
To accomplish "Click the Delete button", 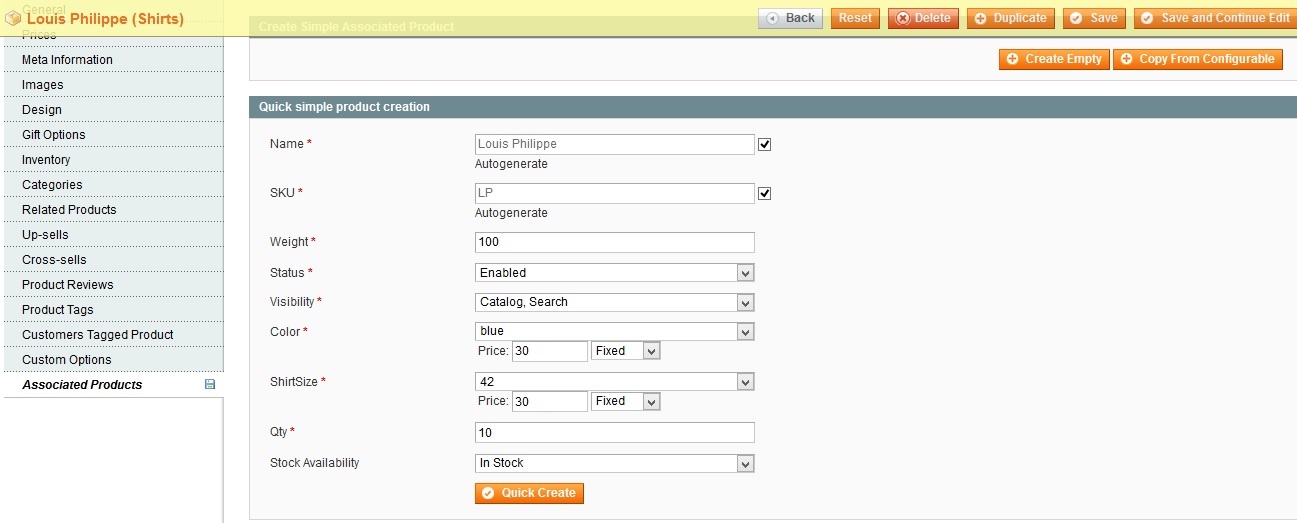I will (x=923, y=18).
